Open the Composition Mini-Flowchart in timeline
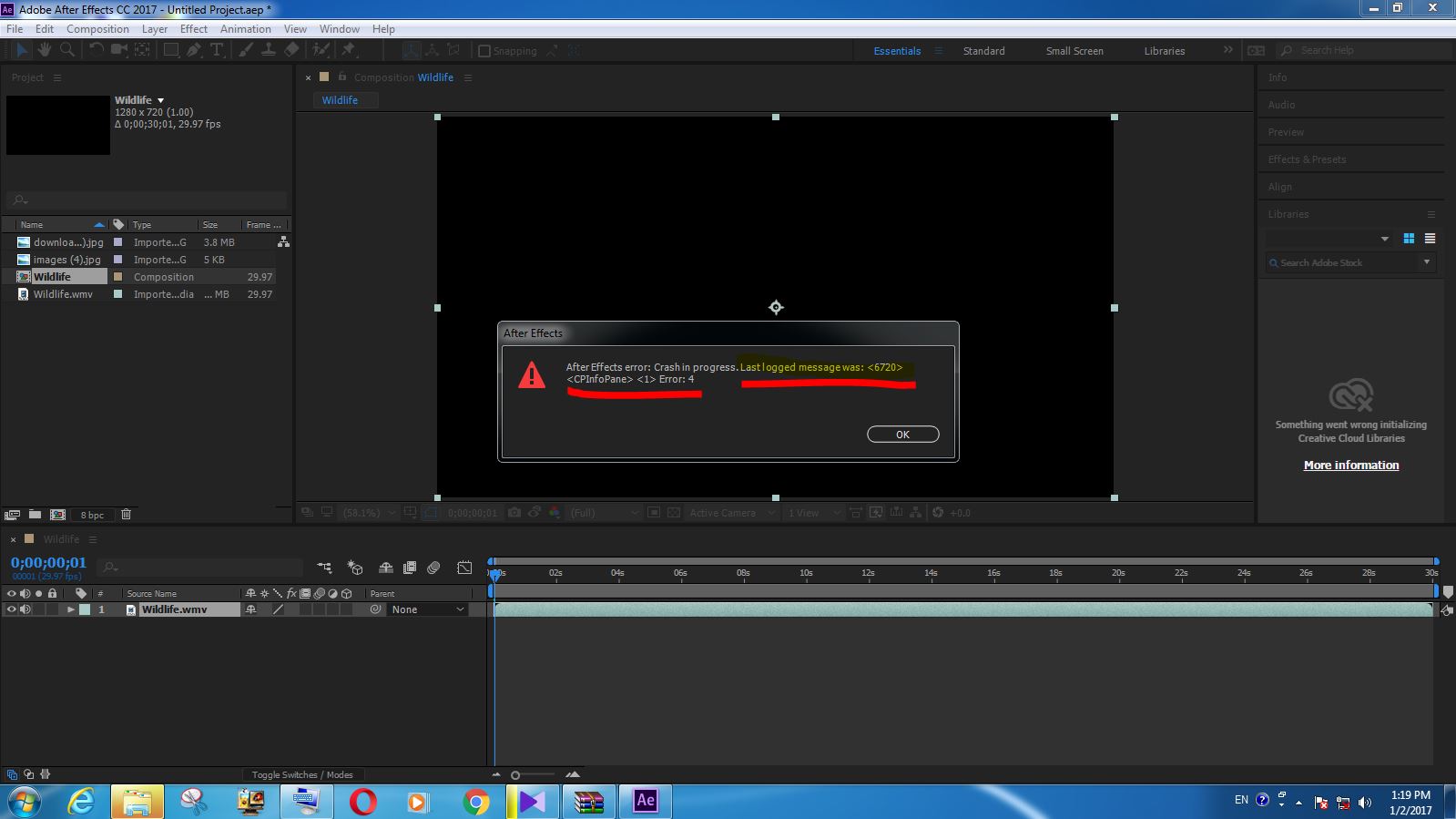 coord(324,568)
